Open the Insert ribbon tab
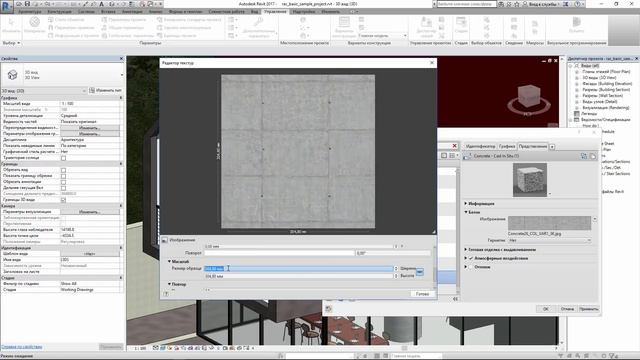 tap(108, 12)
